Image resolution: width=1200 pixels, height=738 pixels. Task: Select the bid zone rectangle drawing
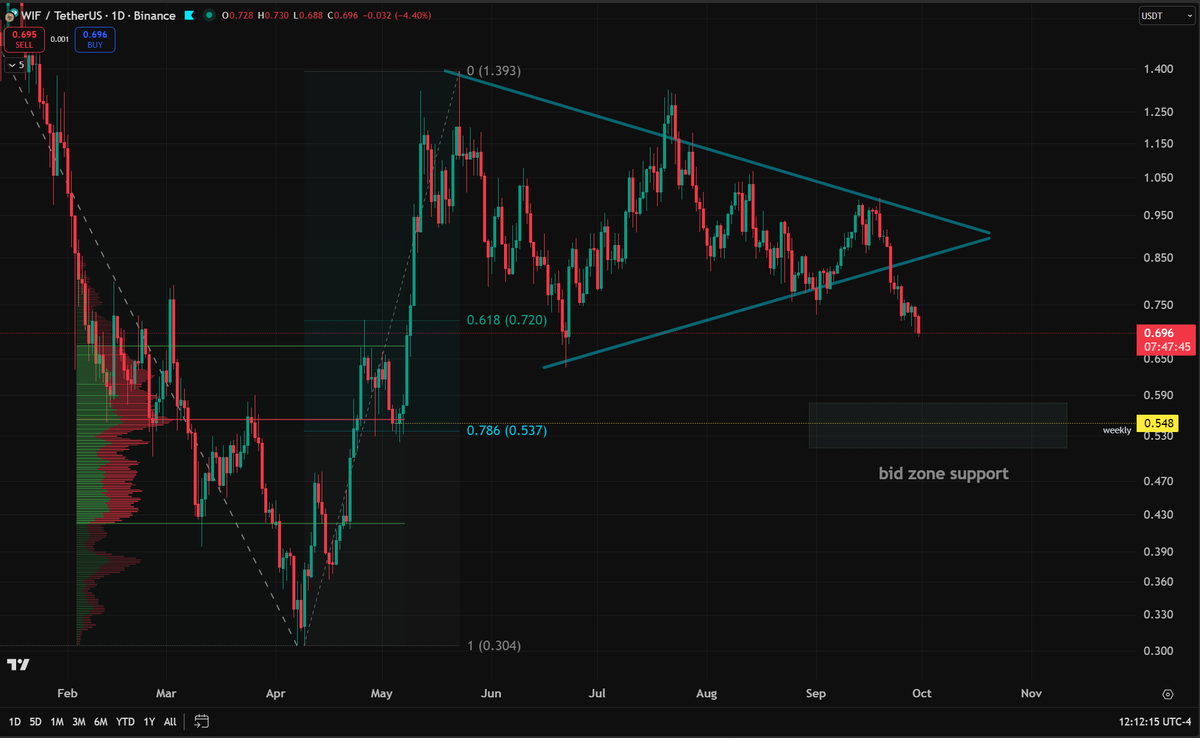[938, 425]
